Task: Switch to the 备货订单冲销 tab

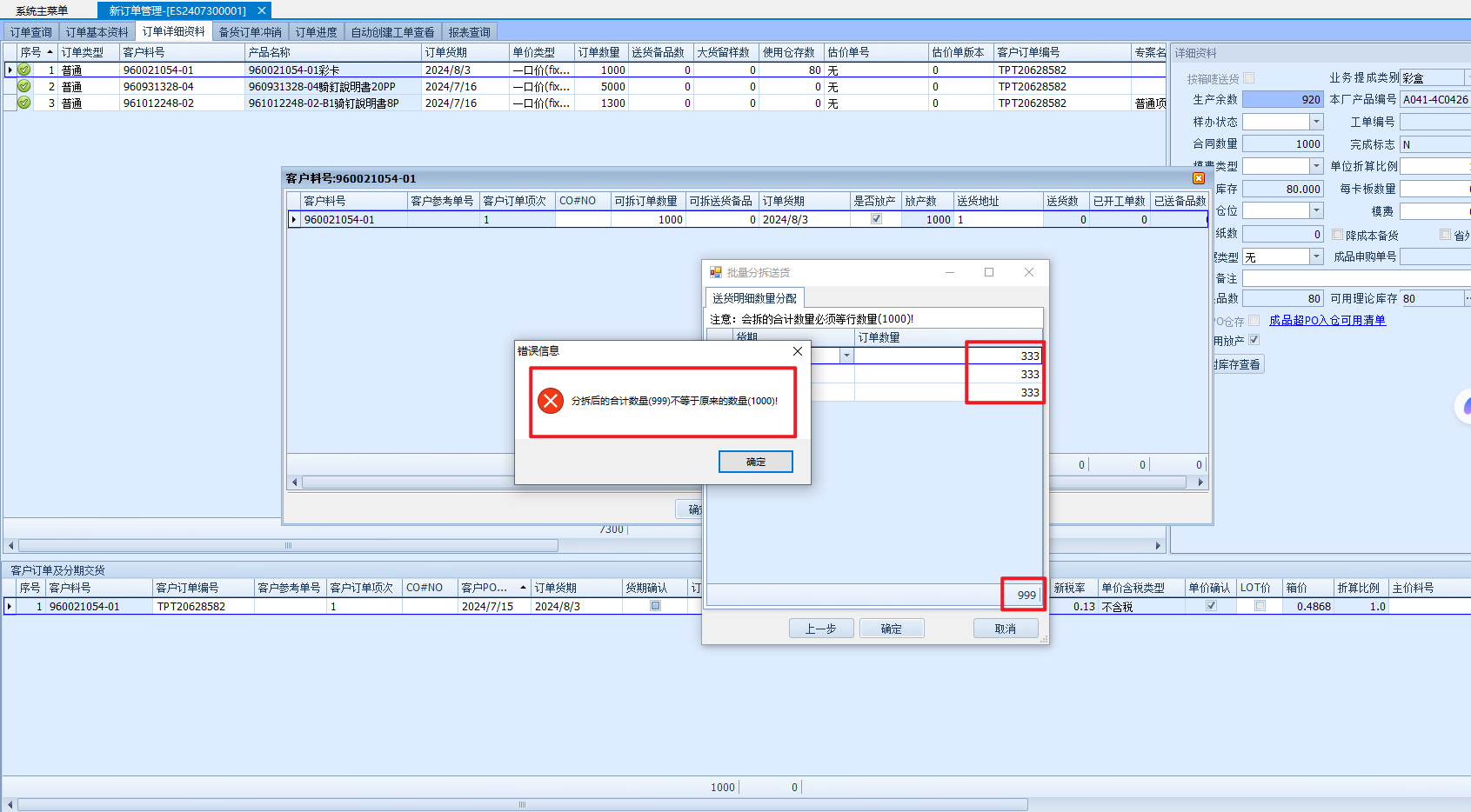Action: (x=250, y=32)
